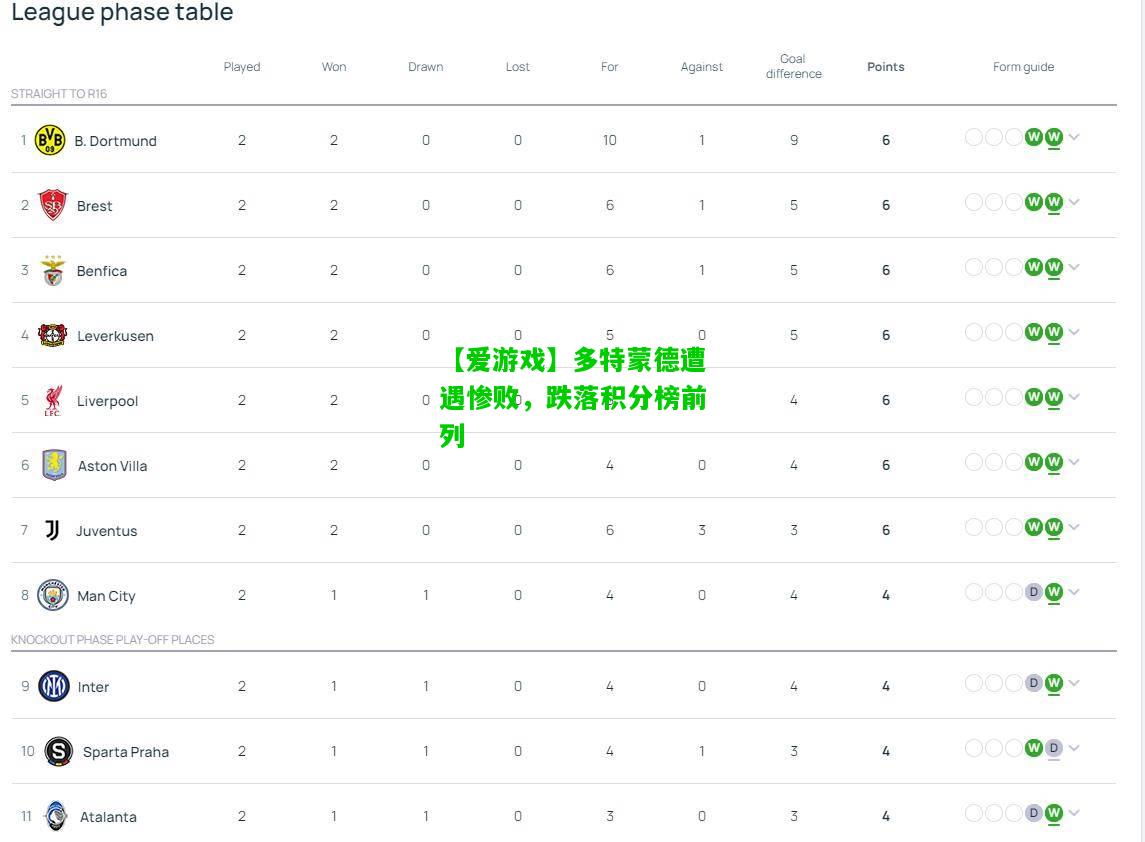Open the Brest team link
The height and width of the screenshot is (842, 1145).
[94, 206]
